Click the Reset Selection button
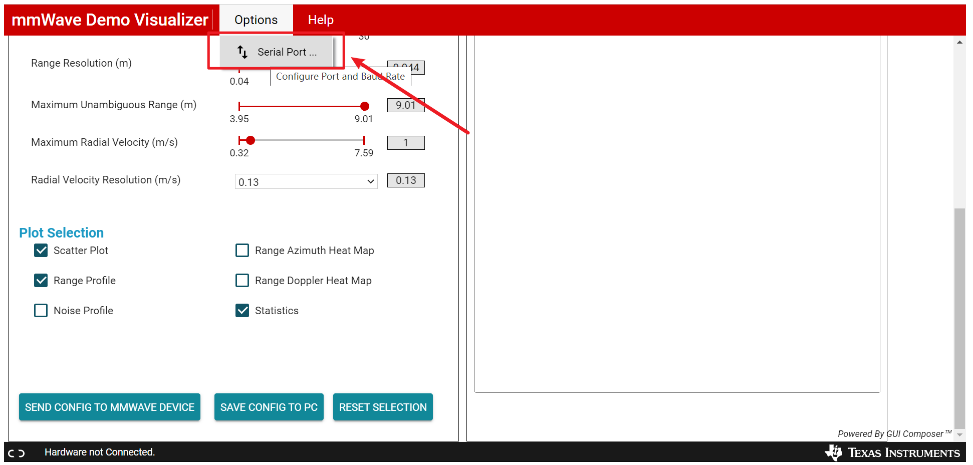 pyautogui.click(x=383, y=407)
